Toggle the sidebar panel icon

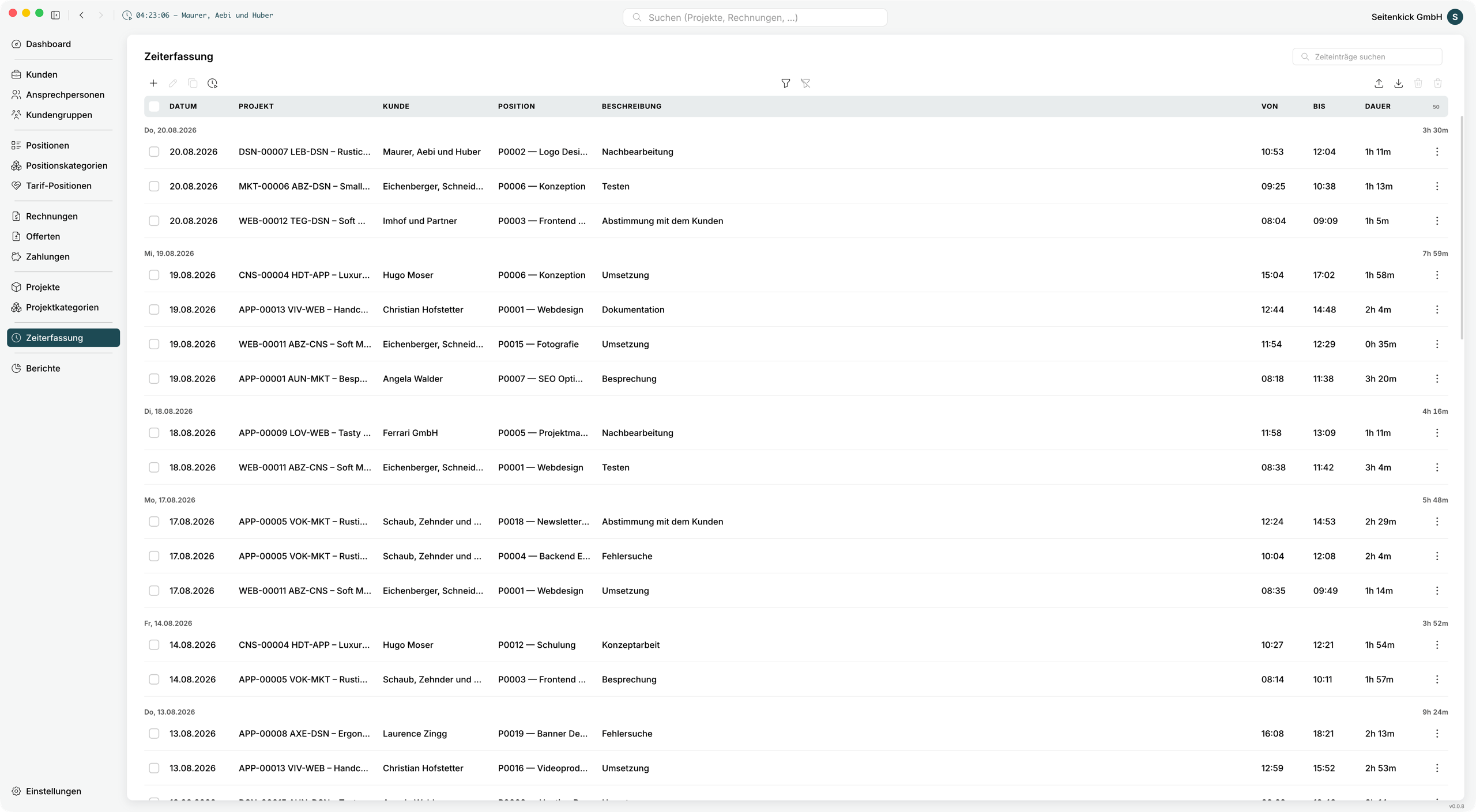[x=55, y=15]
